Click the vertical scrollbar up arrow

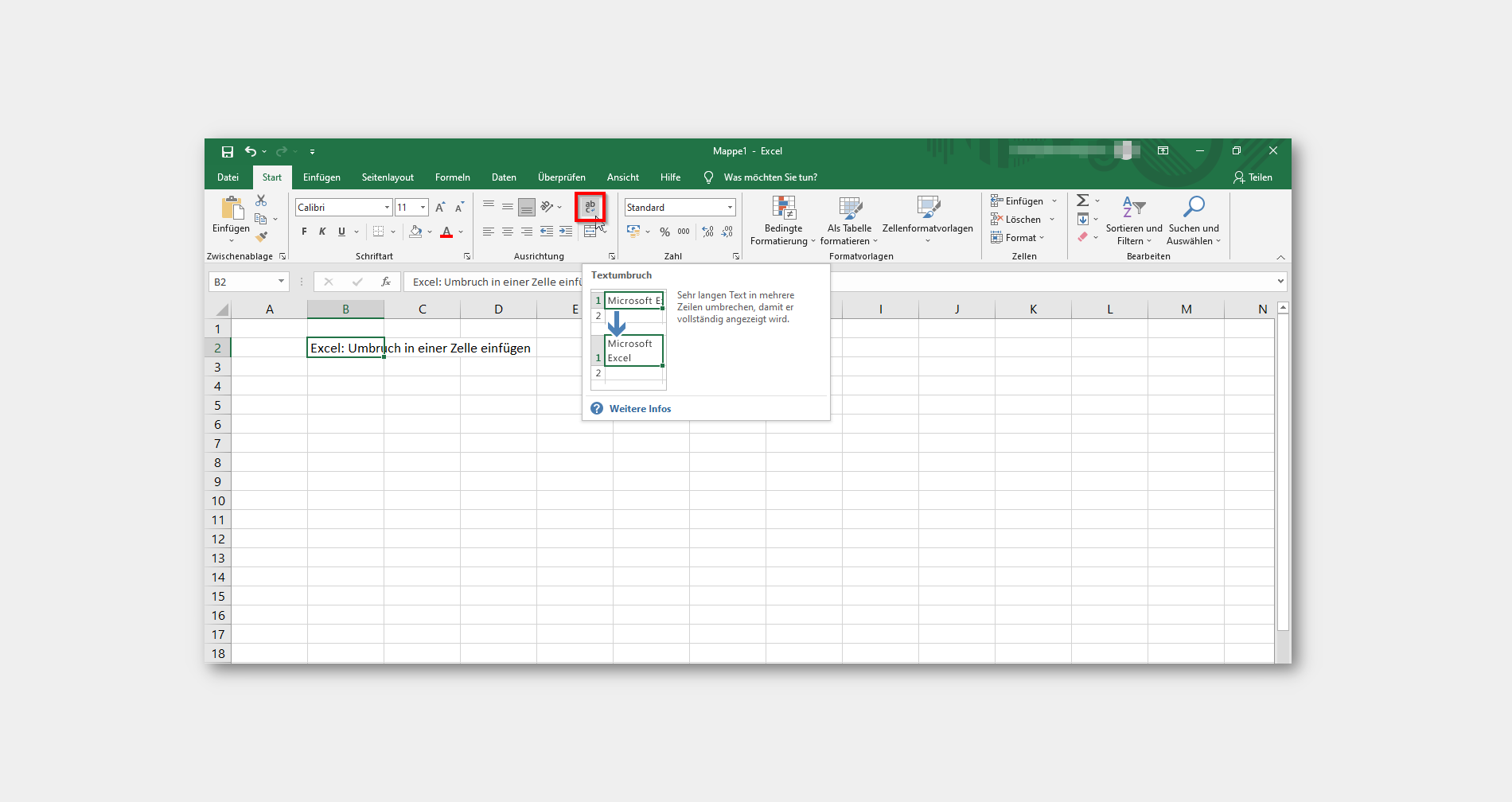1283,308
